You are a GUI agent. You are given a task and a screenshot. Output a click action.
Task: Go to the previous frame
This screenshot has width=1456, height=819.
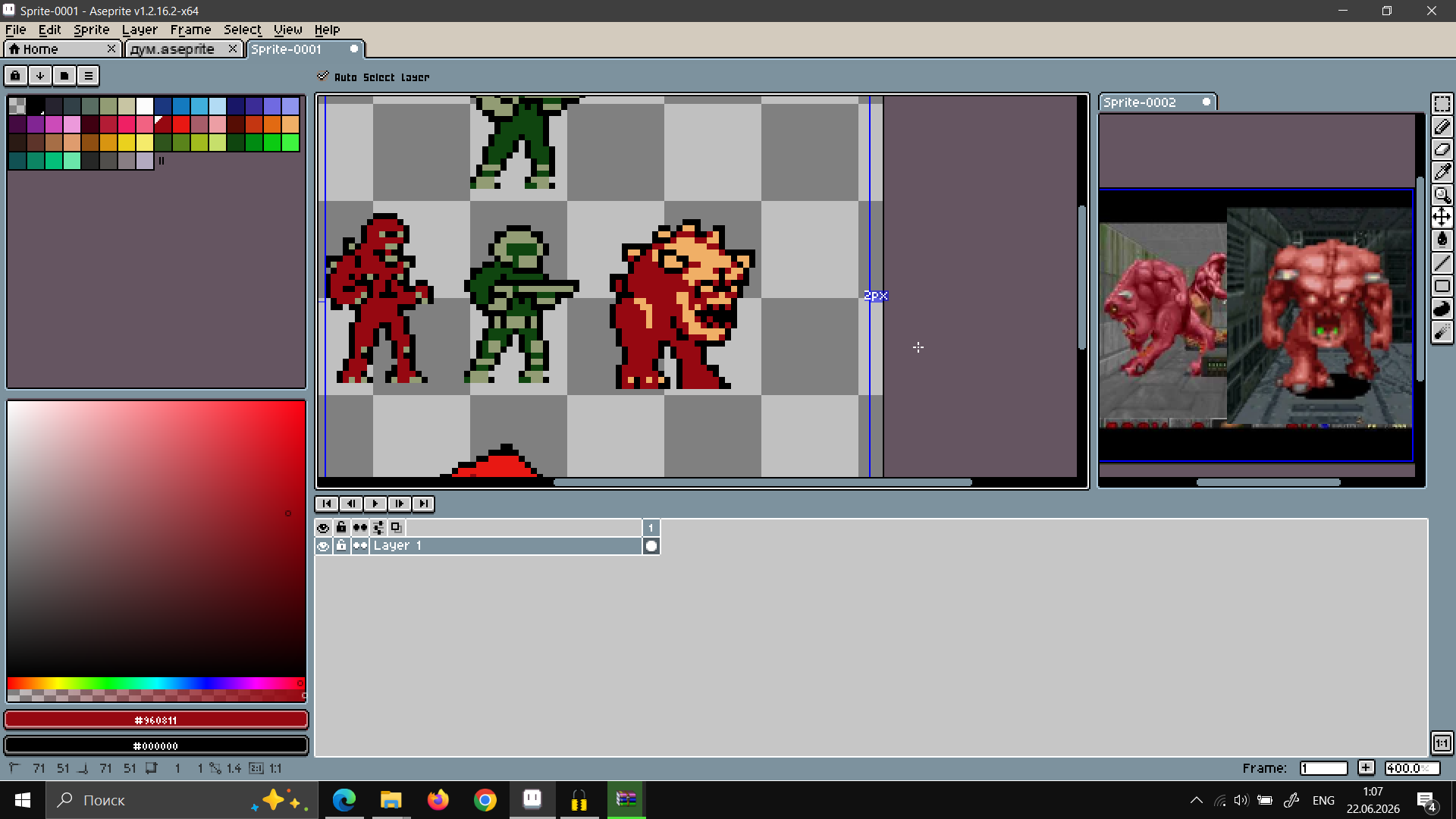(350, 504)
